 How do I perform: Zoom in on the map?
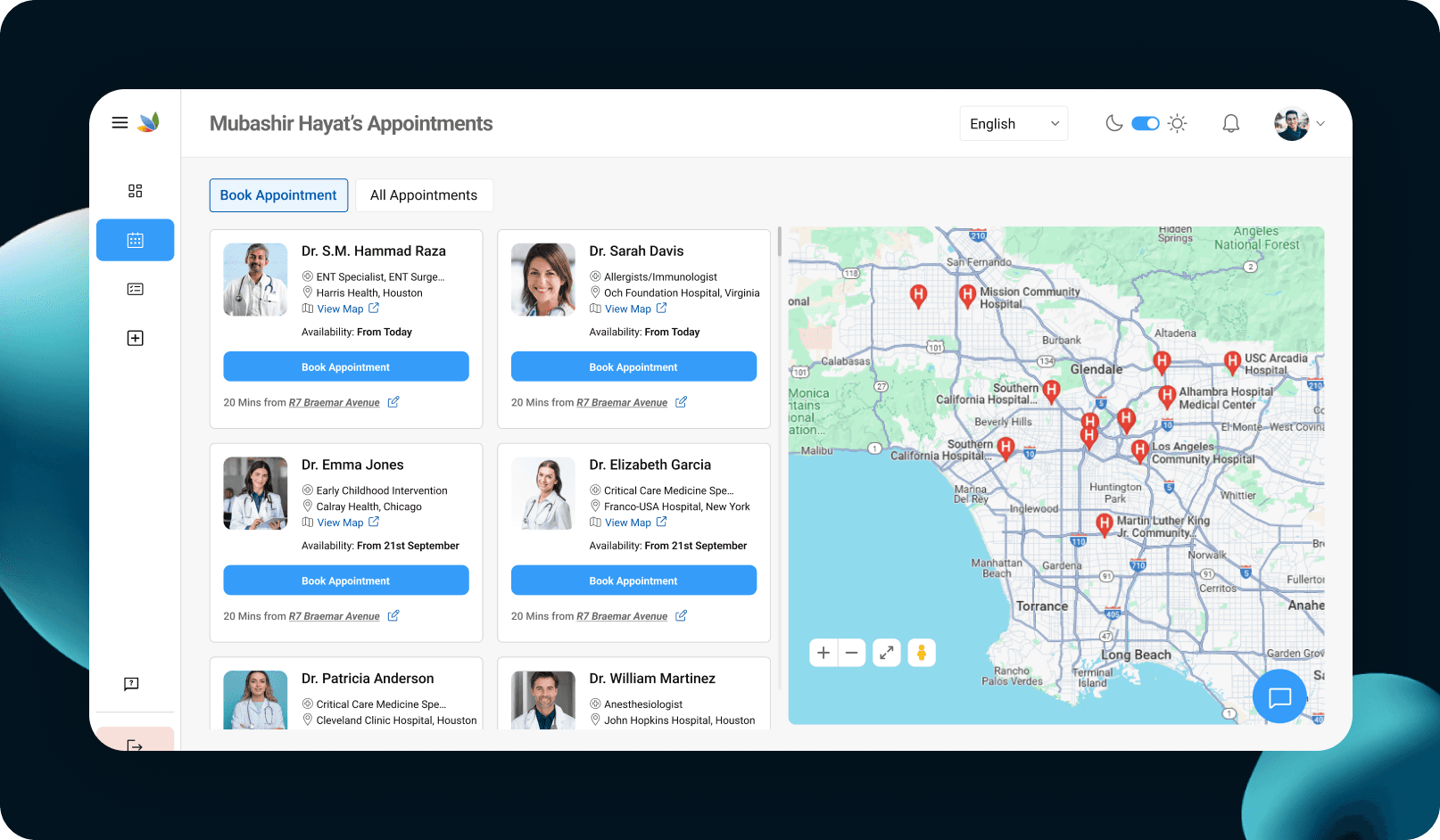tap(823, 653)
